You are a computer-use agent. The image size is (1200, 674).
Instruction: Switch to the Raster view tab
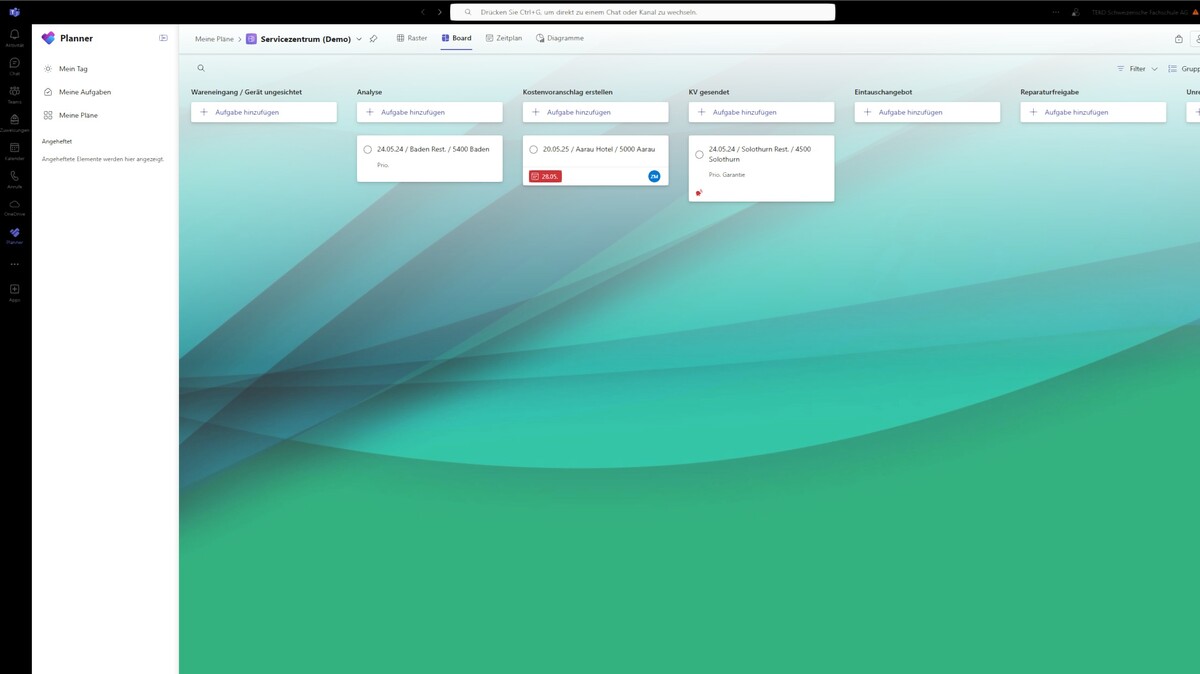click(x=411, y=38)
